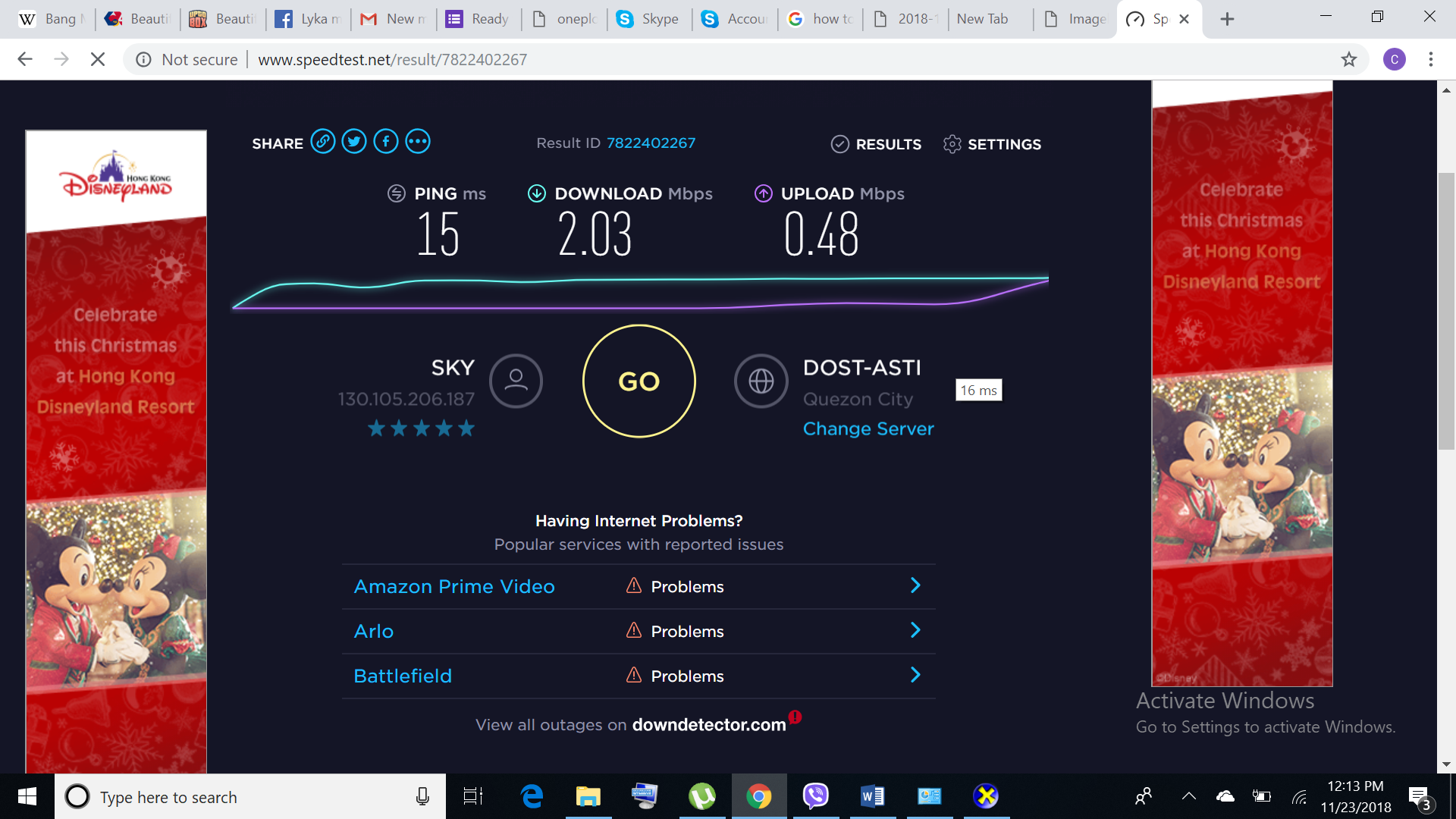Image resolution: width=1456 pixels, height=819 pixels.
Task: Open Task View on the taskbar
Action: [x=473, y=796]
